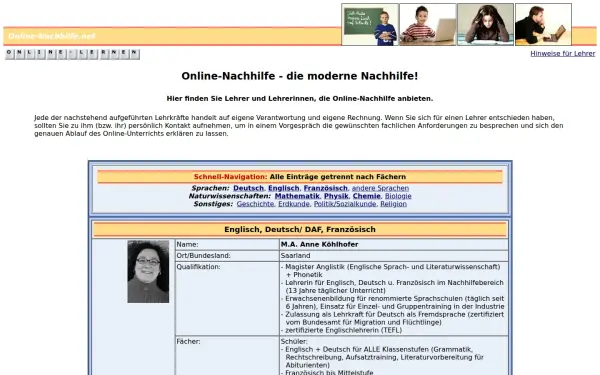The height and width of the screenshot is (375, 600).
Task: Click the Fächer label cell
Action: (227, 356)
